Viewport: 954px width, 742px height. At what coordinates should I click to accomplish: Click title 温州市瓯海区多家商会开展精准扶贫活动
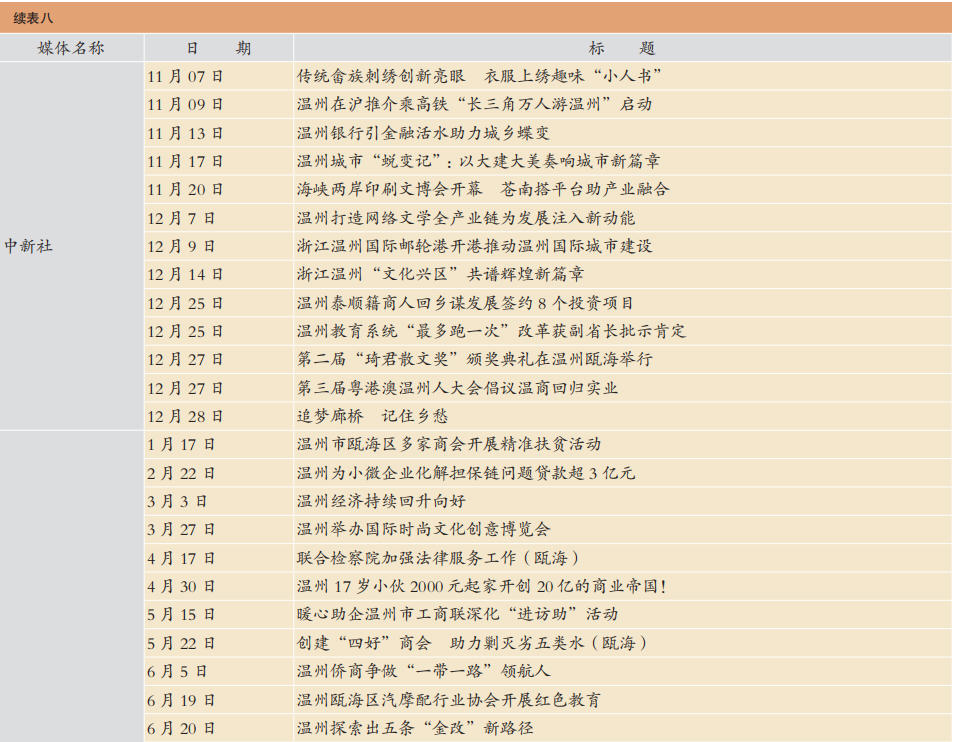(449, 444)
